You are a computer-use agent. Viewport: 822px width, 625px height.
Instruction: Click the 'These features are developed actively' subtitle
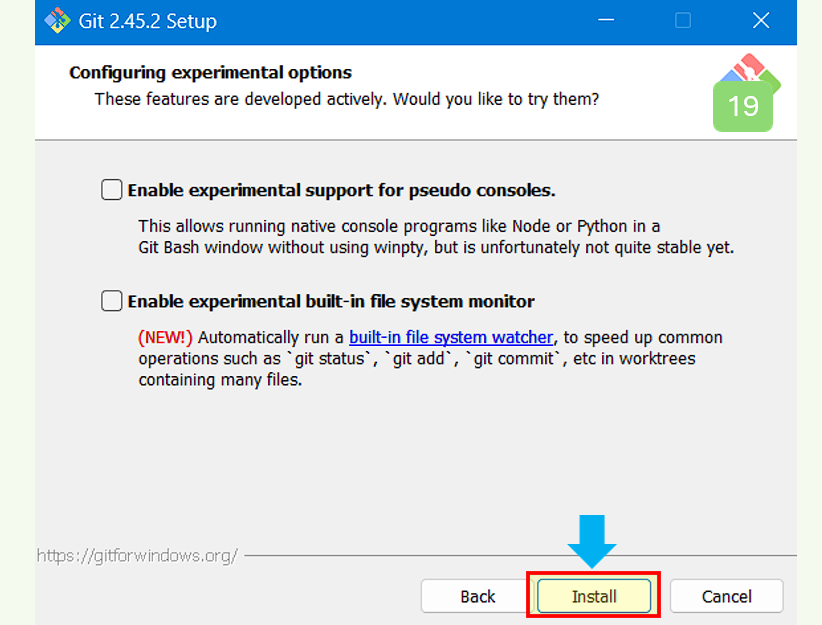pyautogui.click(x=347, y=99)
